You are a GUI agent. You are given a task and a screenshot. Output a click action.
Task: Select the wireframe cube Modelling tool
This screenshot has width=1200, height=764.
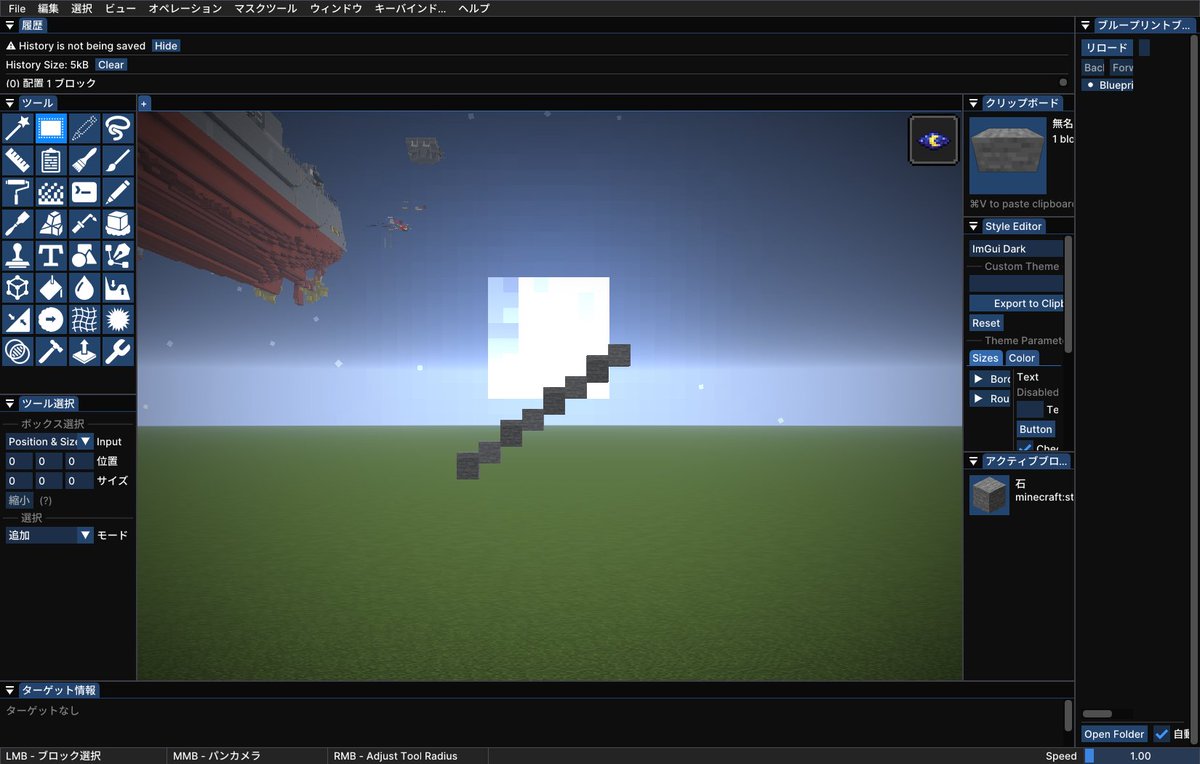click(x=18, y=288)
